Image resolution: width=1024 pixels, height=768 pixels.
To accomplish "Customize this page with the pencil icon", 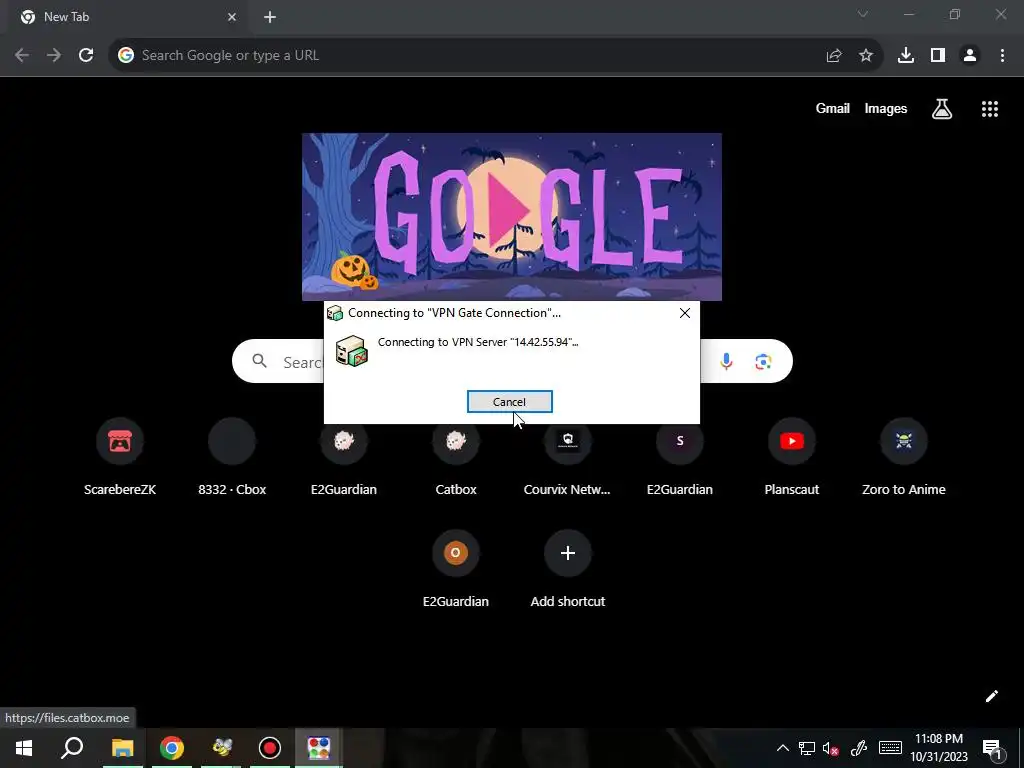I will point(991,696).
